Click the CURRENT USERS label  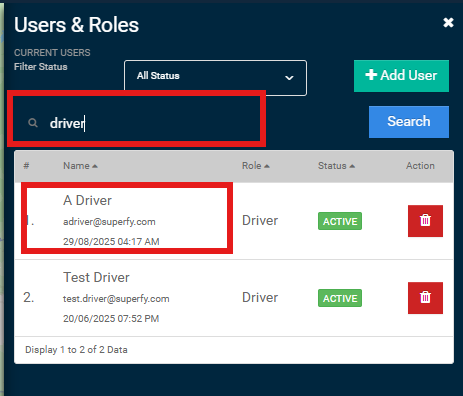52,53
